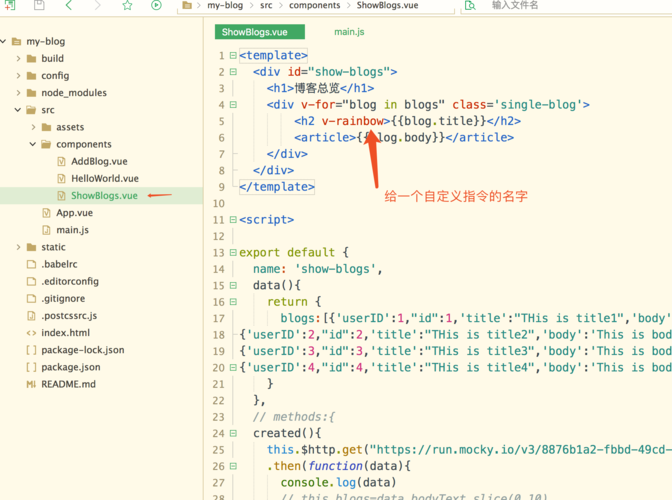Open main.js in the file tree
This screenshot has height=500, width=672.
pyautogui.click(x=72, y=230)
